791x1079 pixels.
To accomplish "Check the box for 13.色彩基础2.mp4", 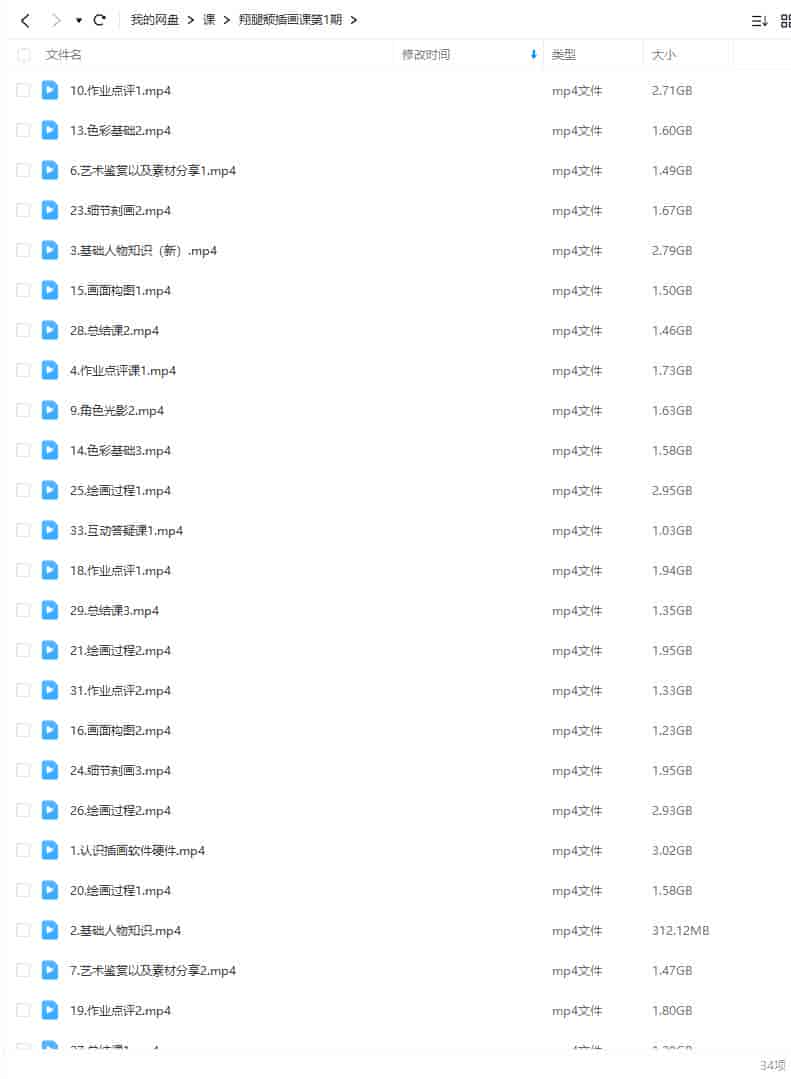I will pyautogui.click(x=23, y=130).
